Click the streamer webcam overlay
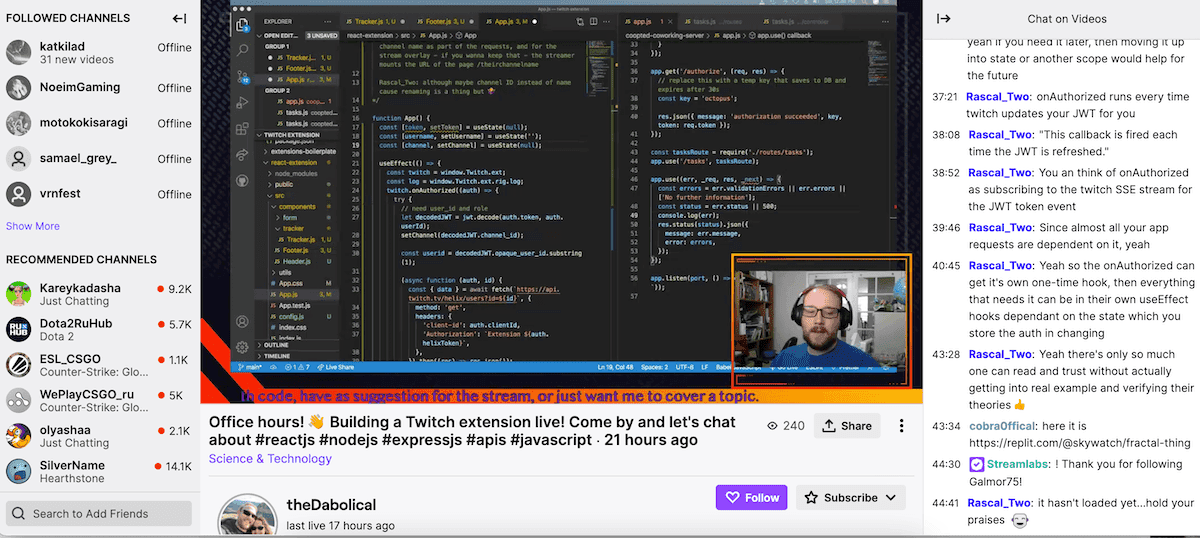 822,320
